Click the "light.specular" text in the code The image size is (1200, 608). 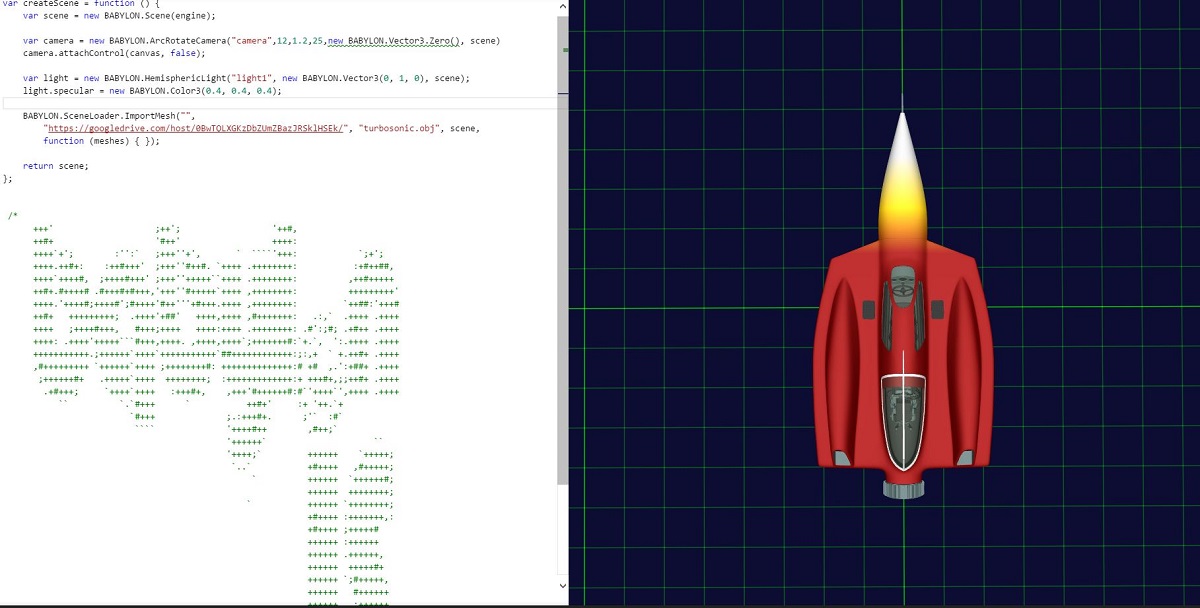pos(58,91)
